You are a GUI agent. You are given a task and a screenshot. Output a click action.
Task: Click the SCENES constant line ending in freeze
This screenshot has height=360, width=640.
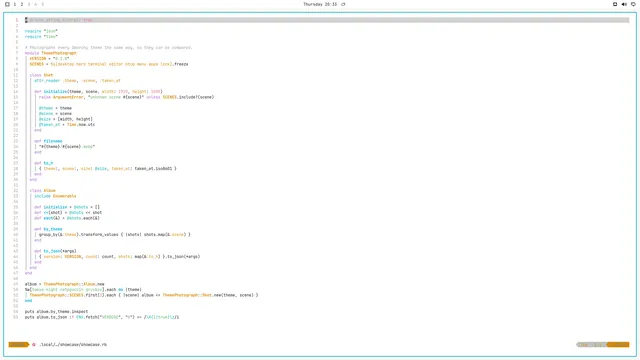pyautogui.click(x=109, y=64)
